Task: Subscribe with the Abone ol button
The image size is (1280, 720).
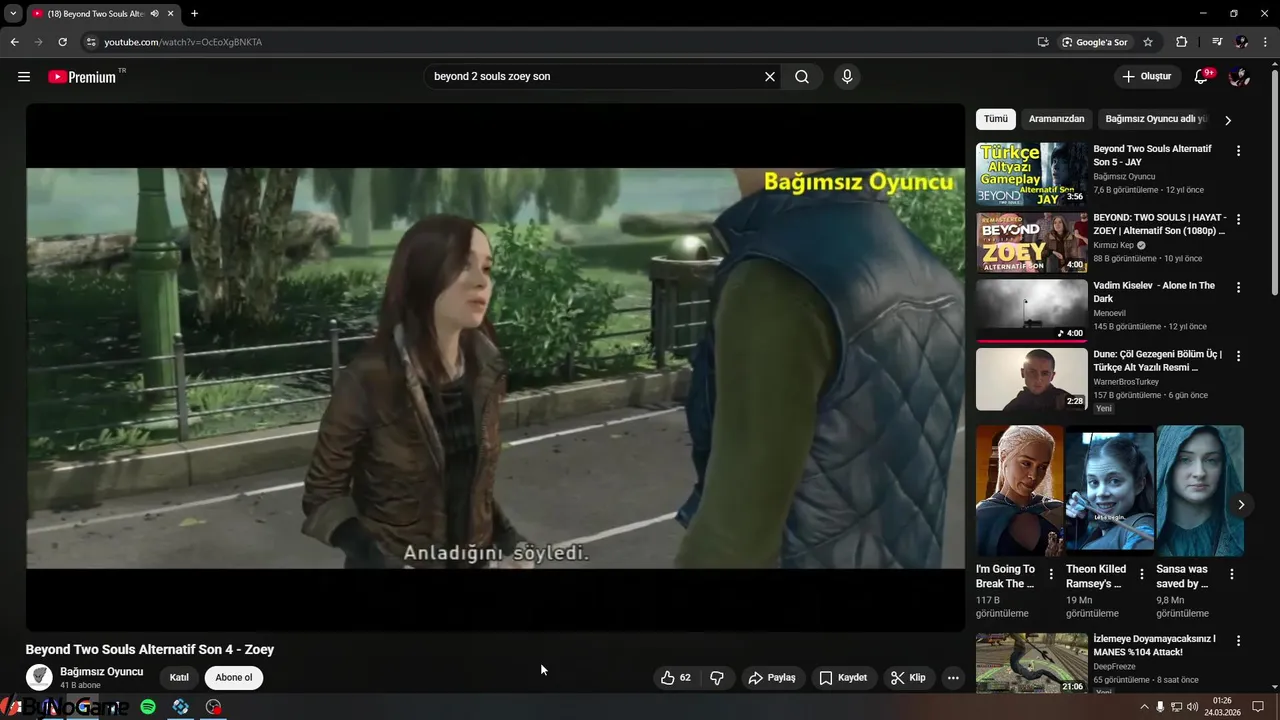Action: point(234,677)
